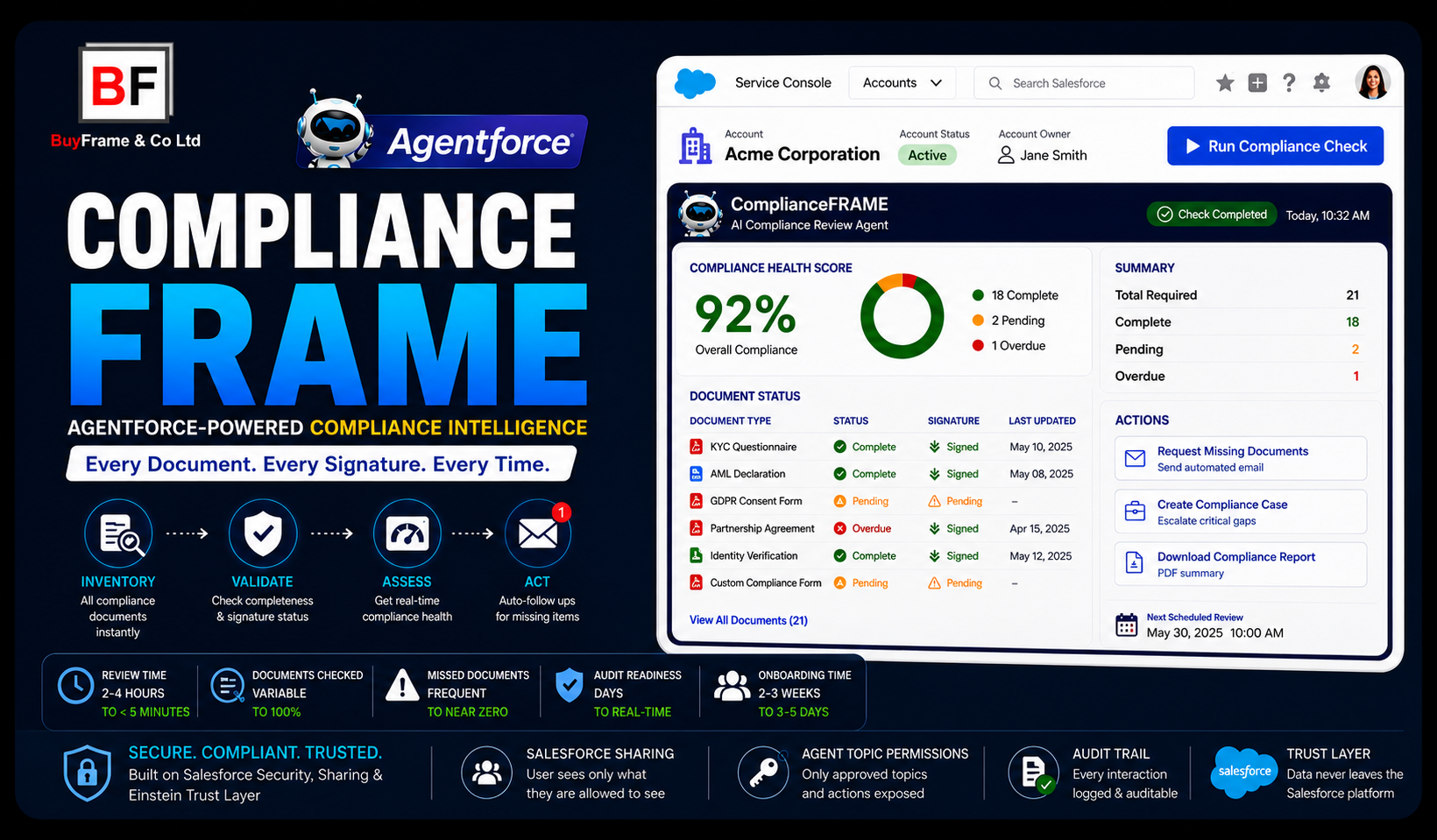This screenshot has width=1437, height=840.
Task: Click the Identity Verification green file icon
Action: click(696, 555)
